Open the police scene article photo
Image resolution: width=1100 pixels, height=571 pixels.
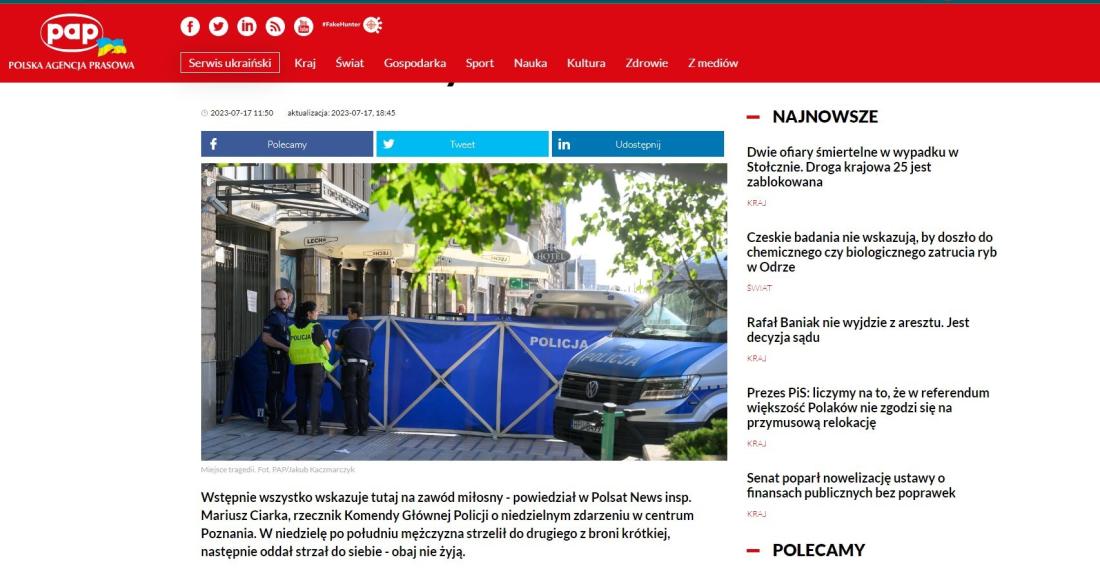(464, 311)
